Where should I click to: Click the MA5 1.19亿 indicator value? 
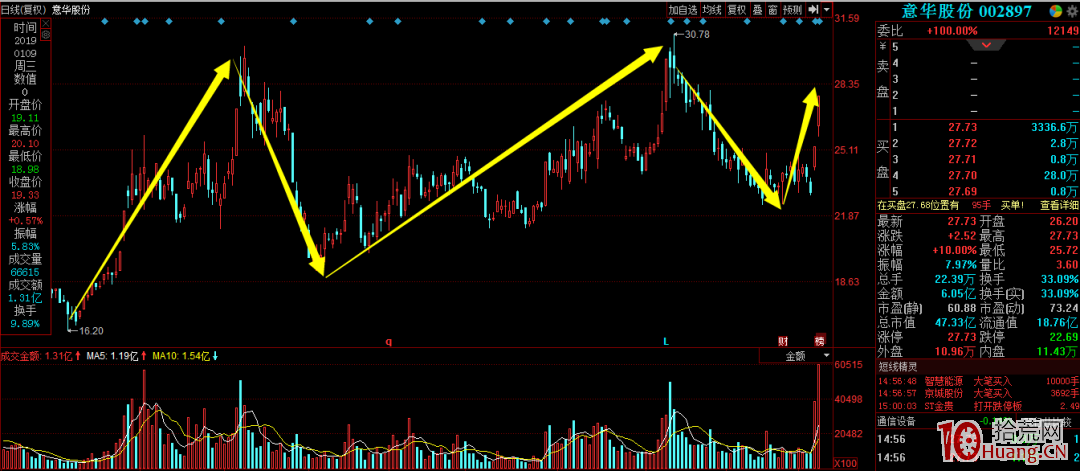(110, 356)
